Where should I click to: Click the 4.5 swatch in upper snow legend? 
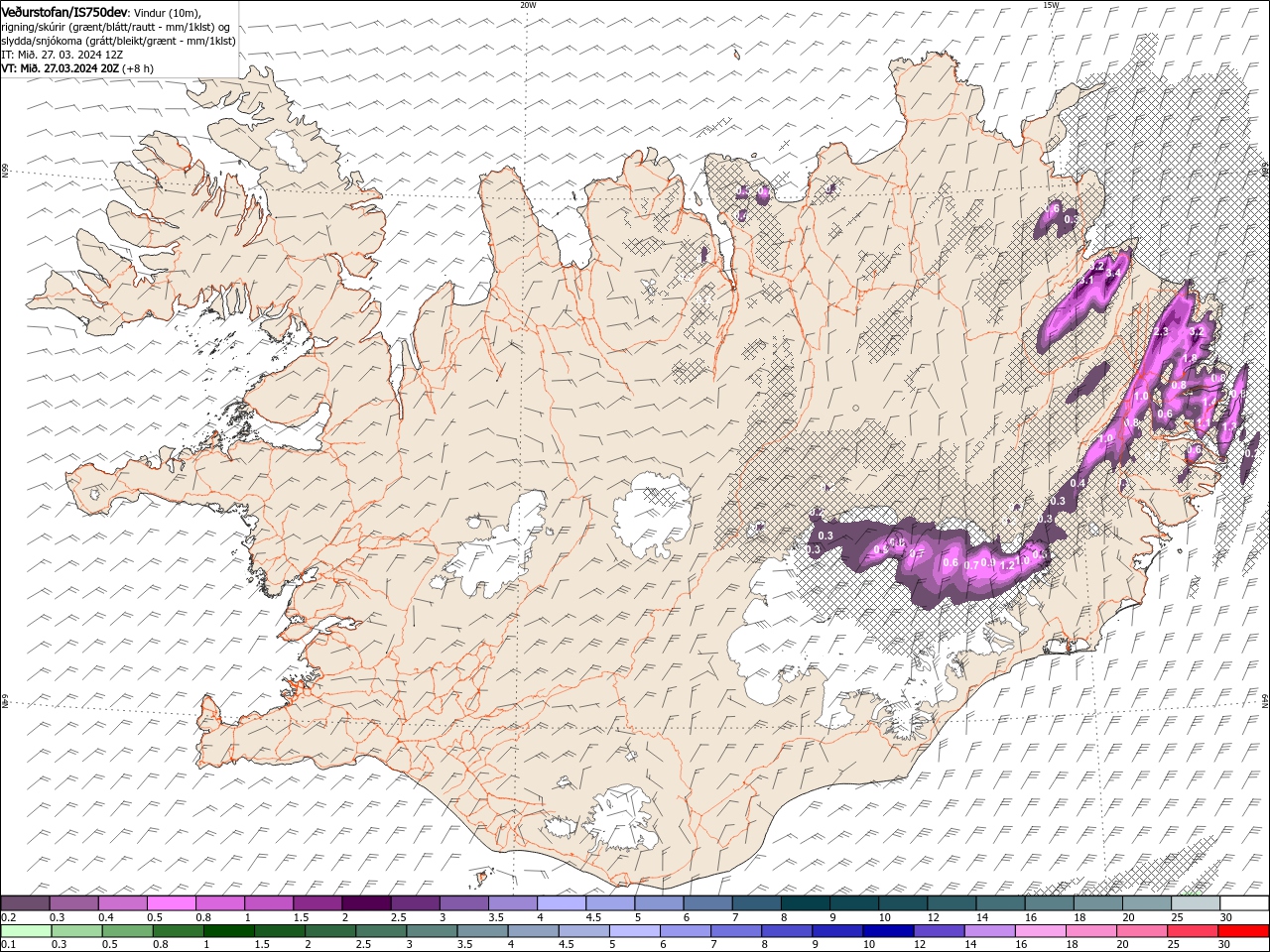click(610, 903)
